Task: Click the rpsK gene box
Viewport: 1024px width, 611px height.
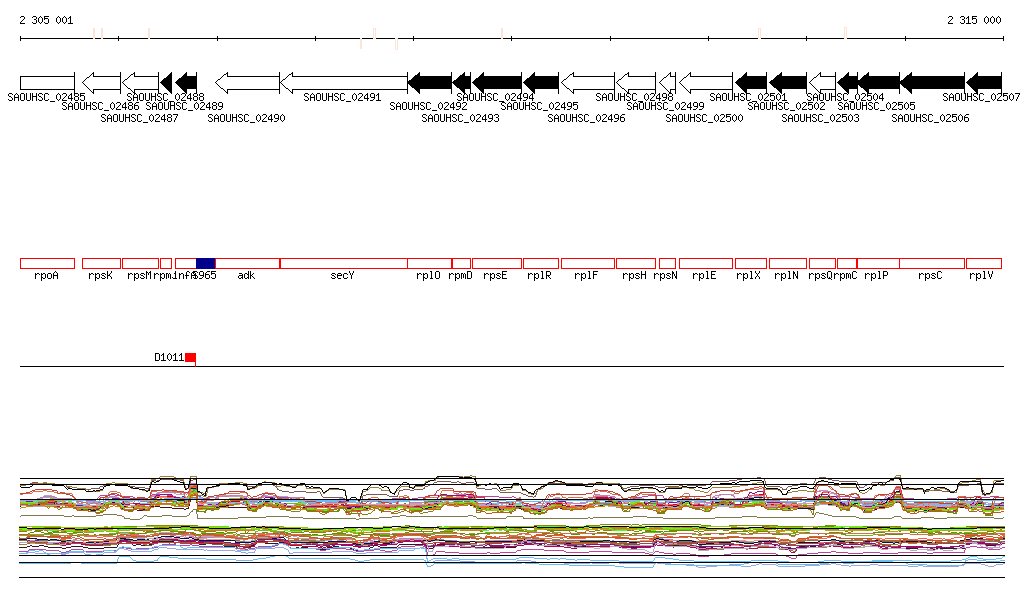Action: (101, 263)
